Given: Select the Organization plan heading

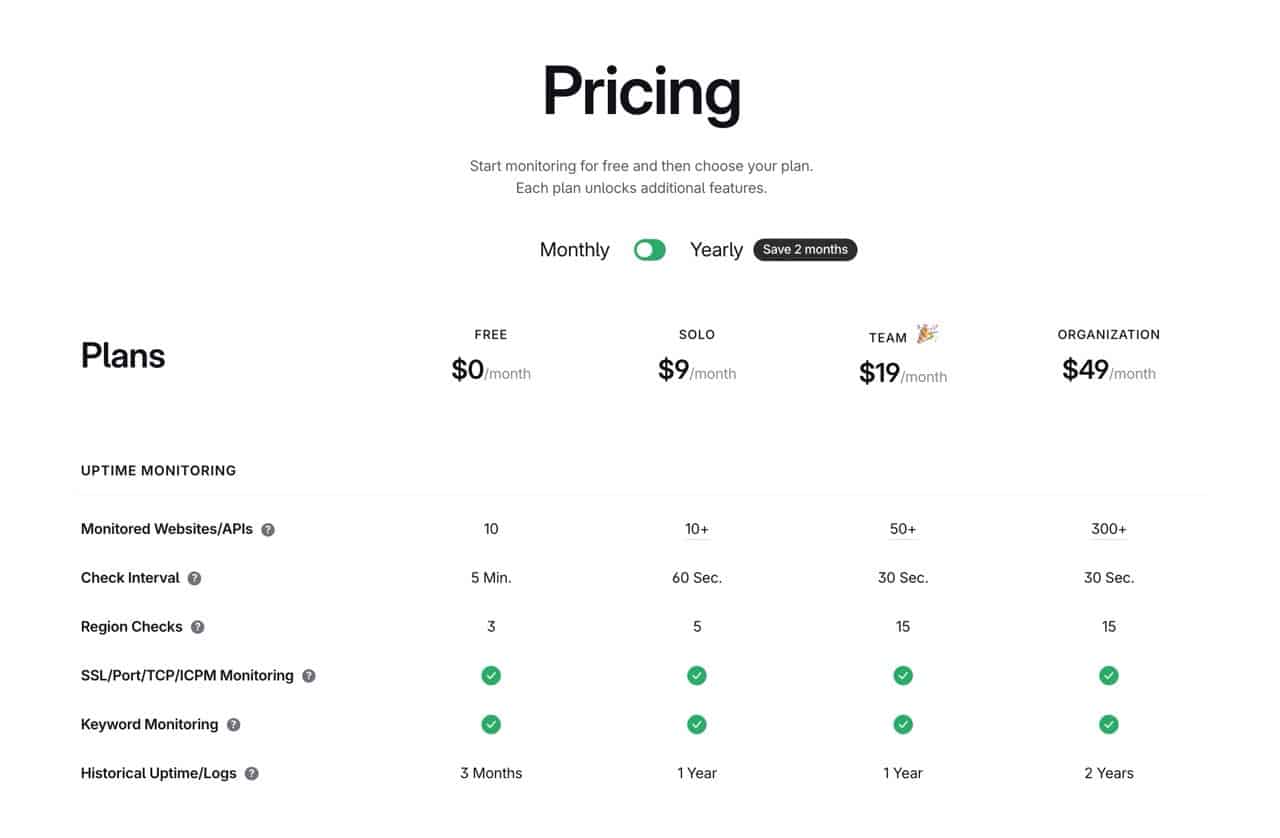Looking at the screenshot, I should (x=1108, y=334).
